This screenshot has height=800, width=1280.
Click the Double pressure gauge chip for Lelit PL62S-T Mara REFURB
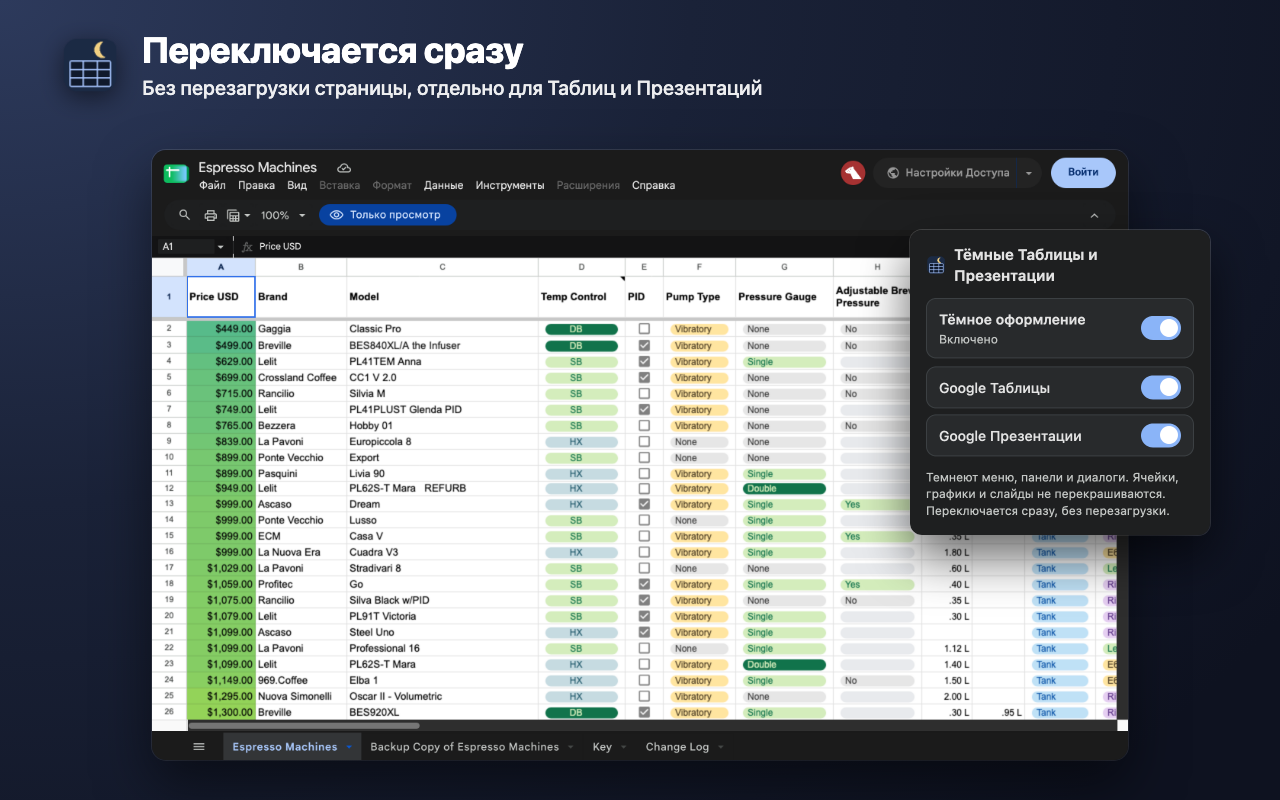[784, 488]
